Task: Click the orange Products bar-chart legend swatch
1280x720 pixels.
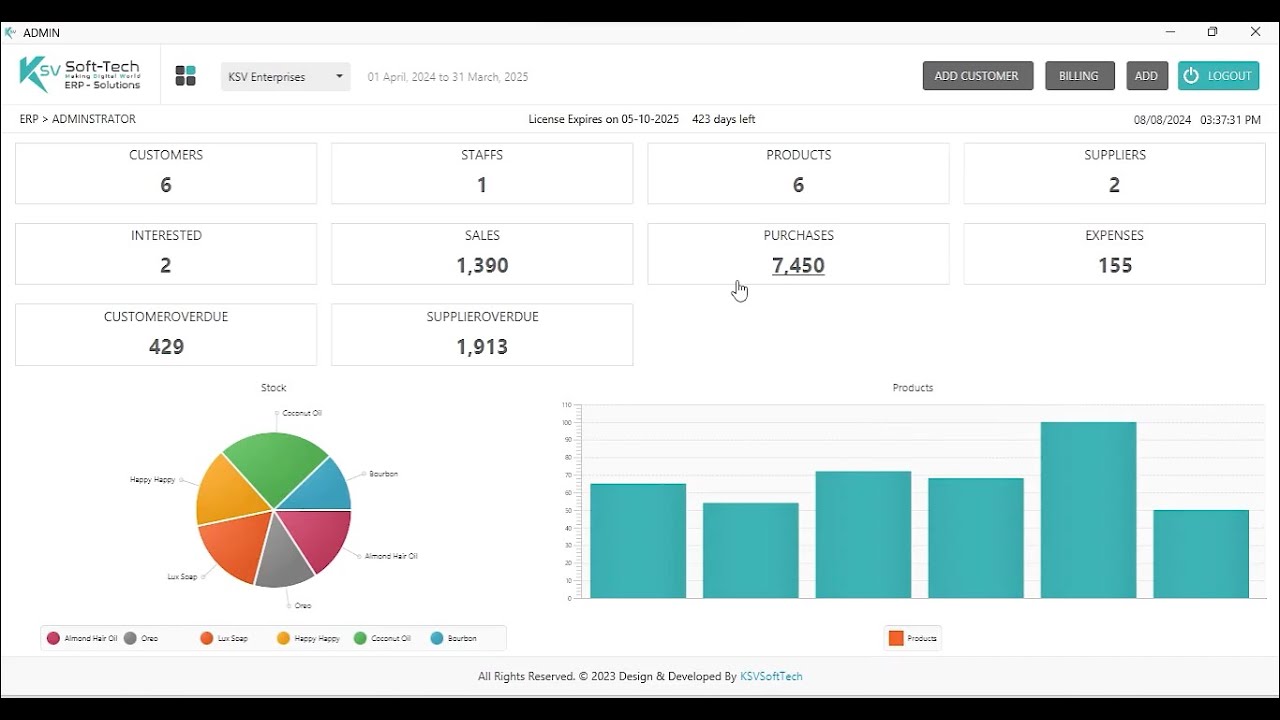Action: (x=896, y=638)
